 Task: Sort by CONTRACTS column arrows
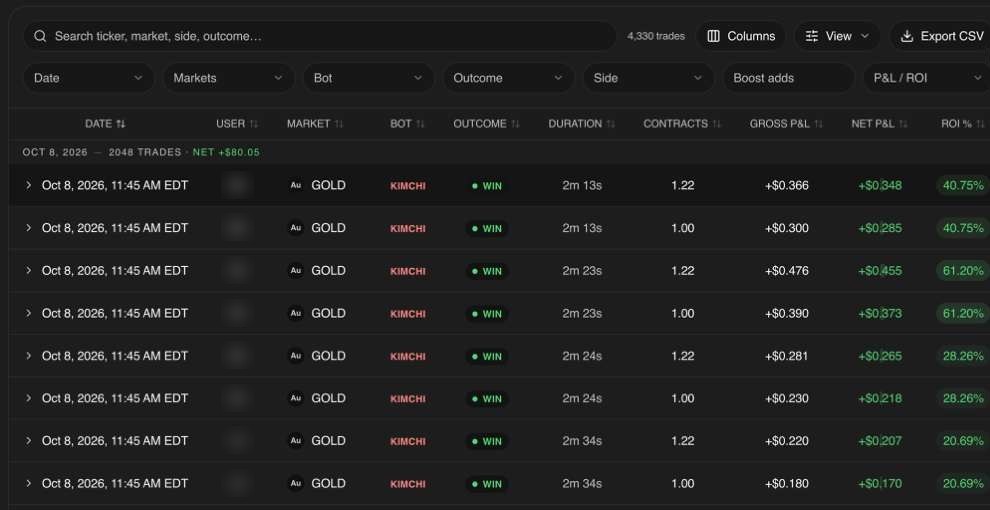coord(717,124)
